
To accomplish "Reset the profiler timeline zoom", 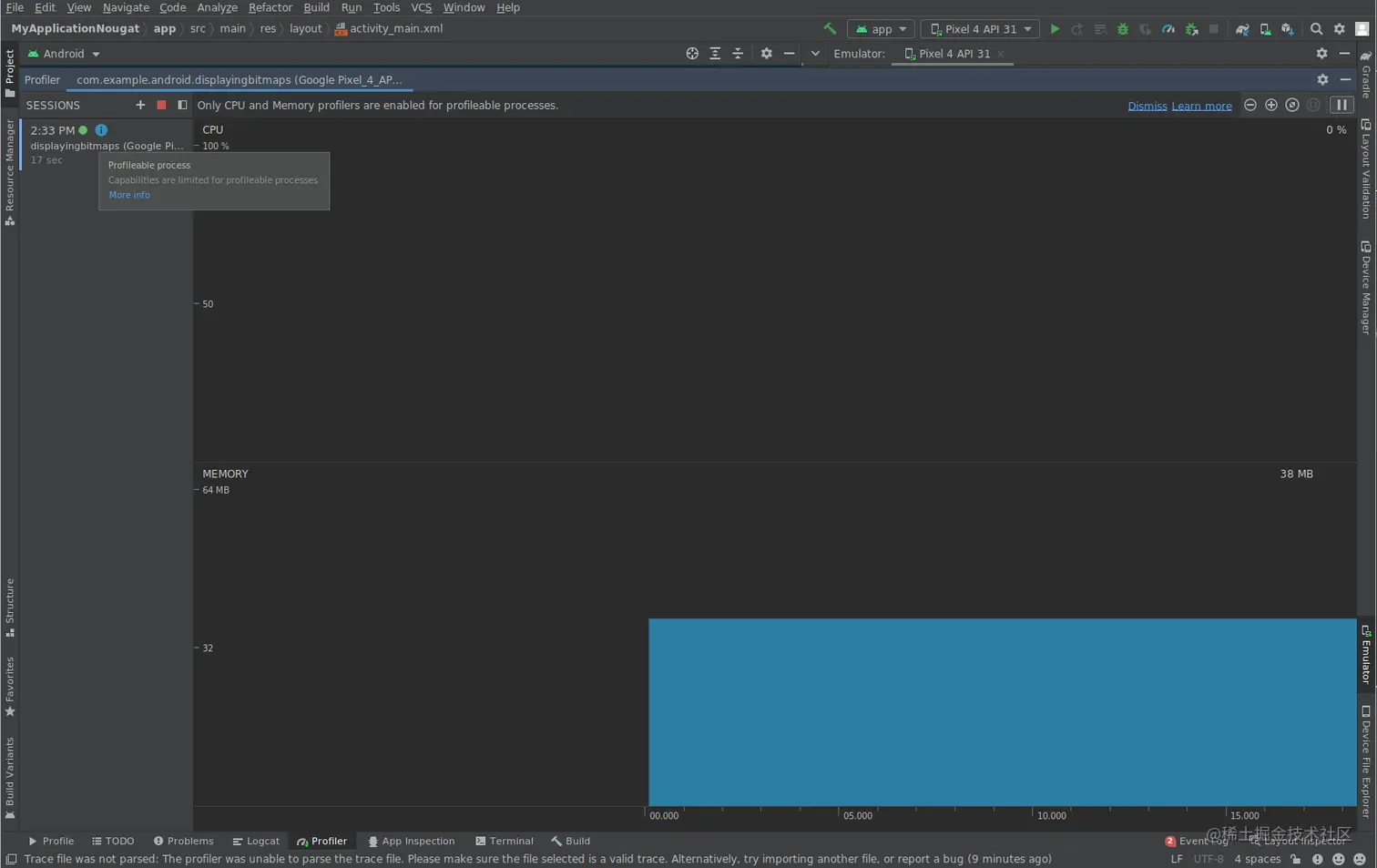I will coord(1292,105).
